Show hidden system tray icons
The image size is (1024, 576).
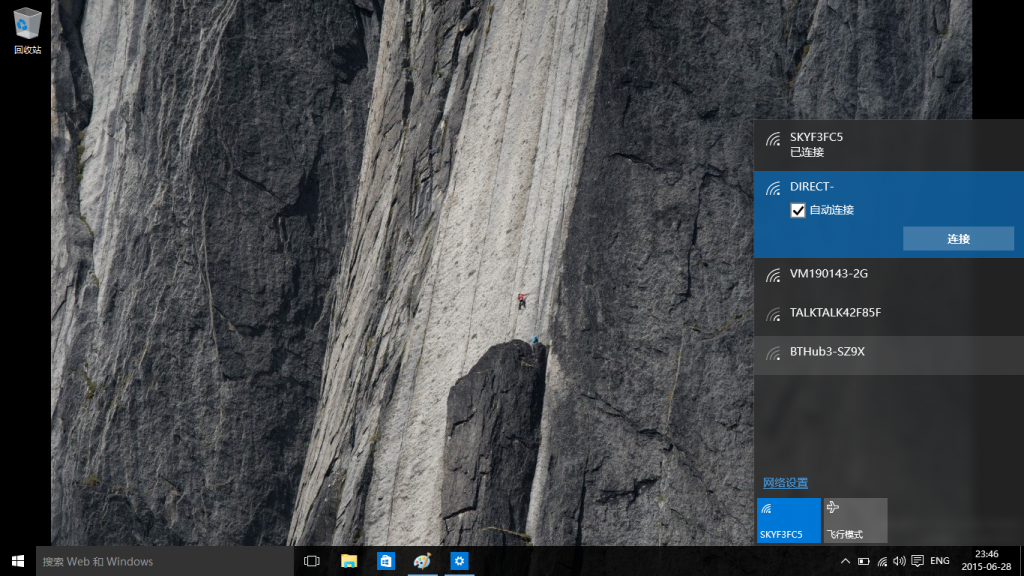pyautogui.click(x=845, y=561)
